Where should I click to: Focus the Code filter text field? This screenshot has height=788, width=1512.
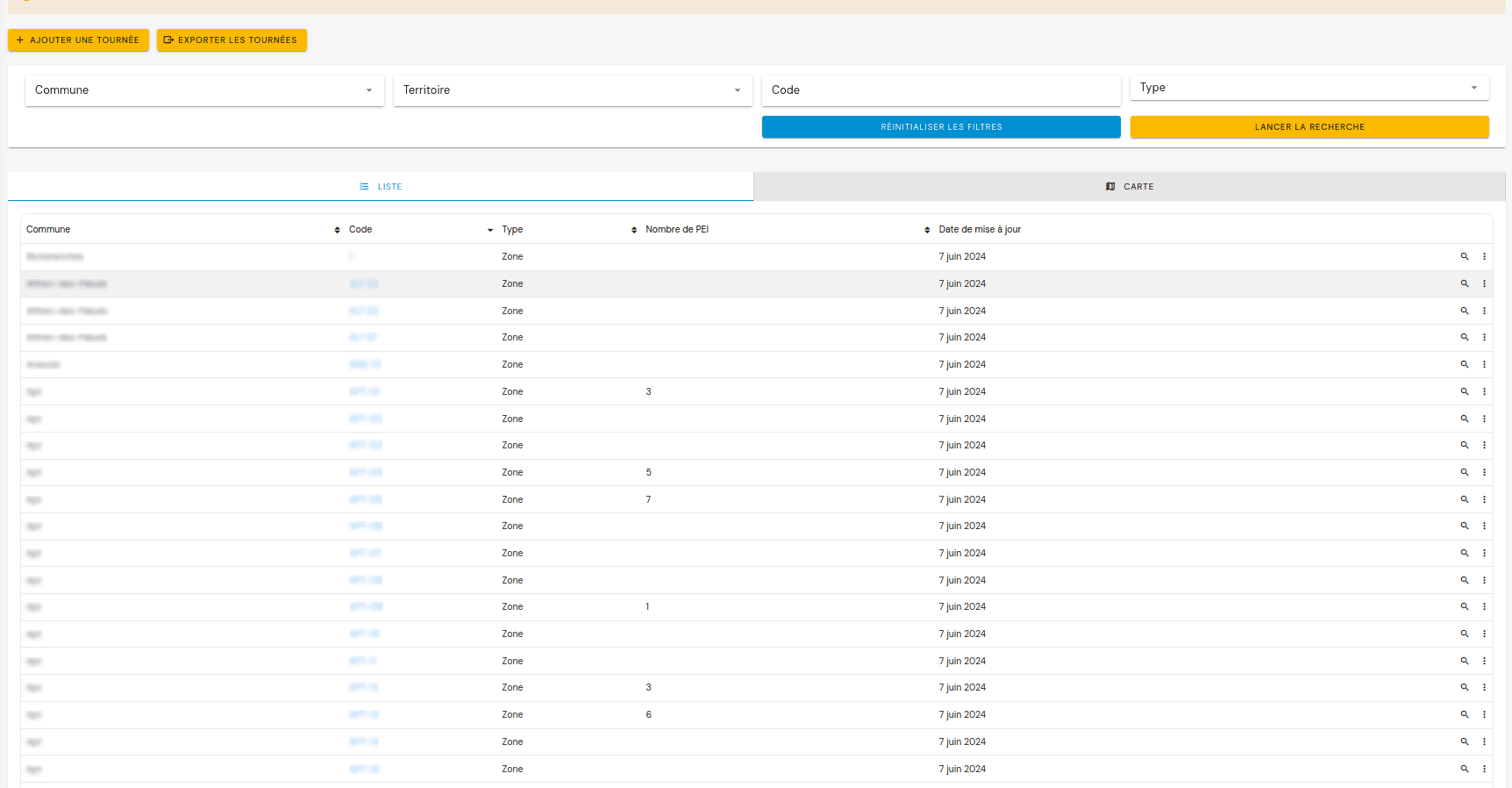coord(941,90)
